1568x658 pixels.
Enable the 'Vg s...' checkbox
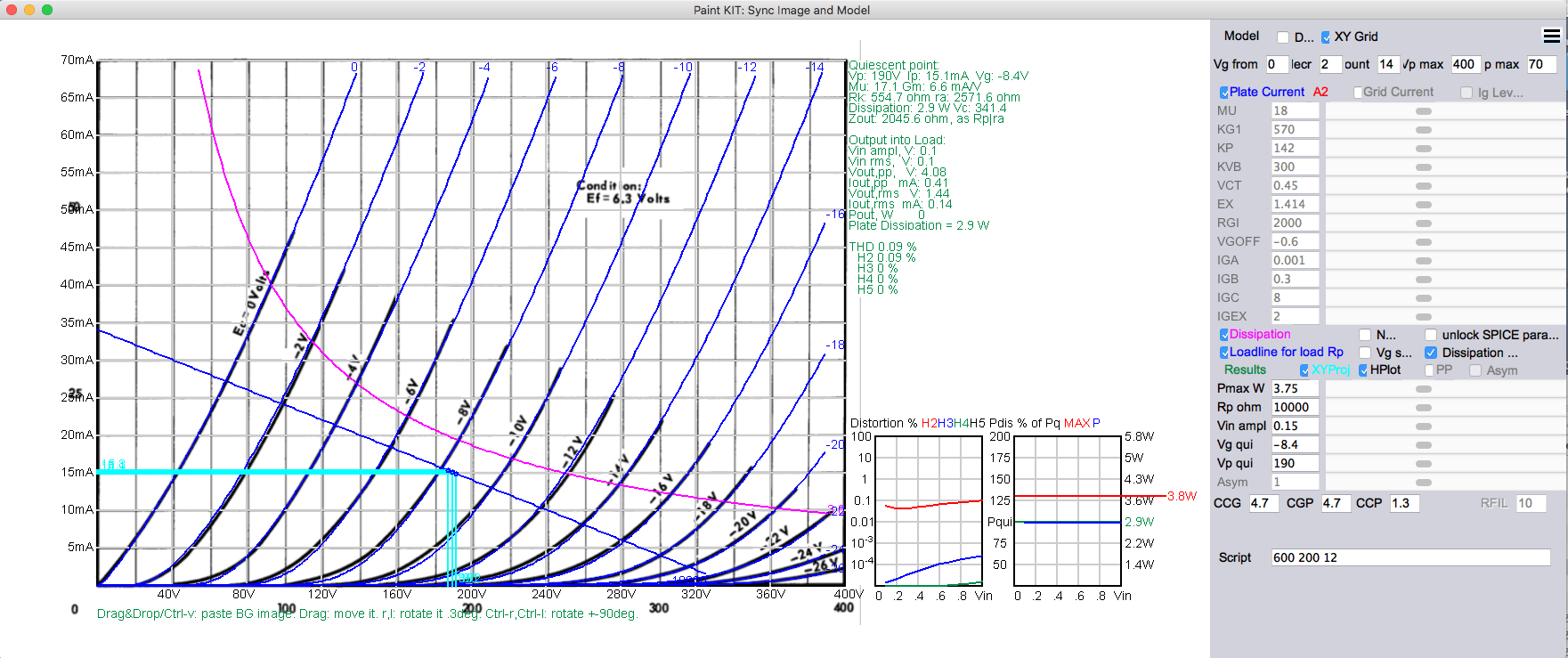pos(1365,353)
